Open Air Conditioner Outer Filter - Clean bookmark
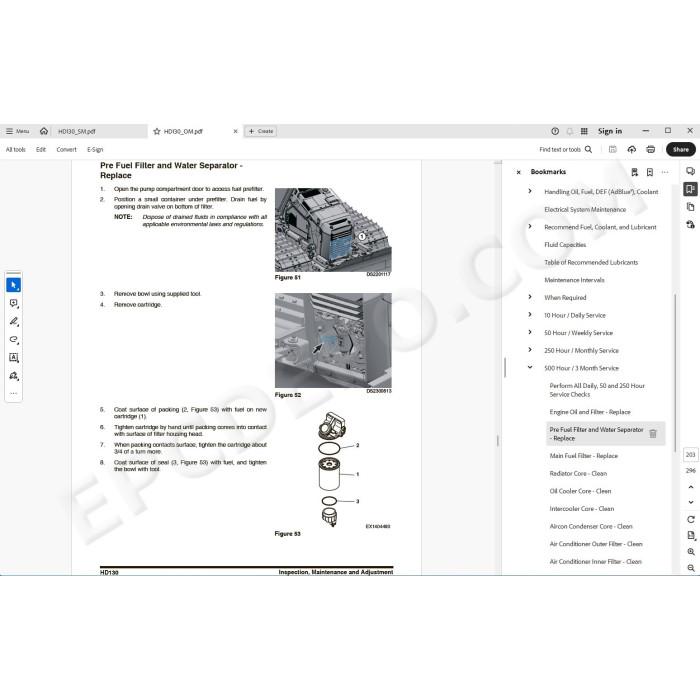700x700 pixels. (x=596, y=544)
